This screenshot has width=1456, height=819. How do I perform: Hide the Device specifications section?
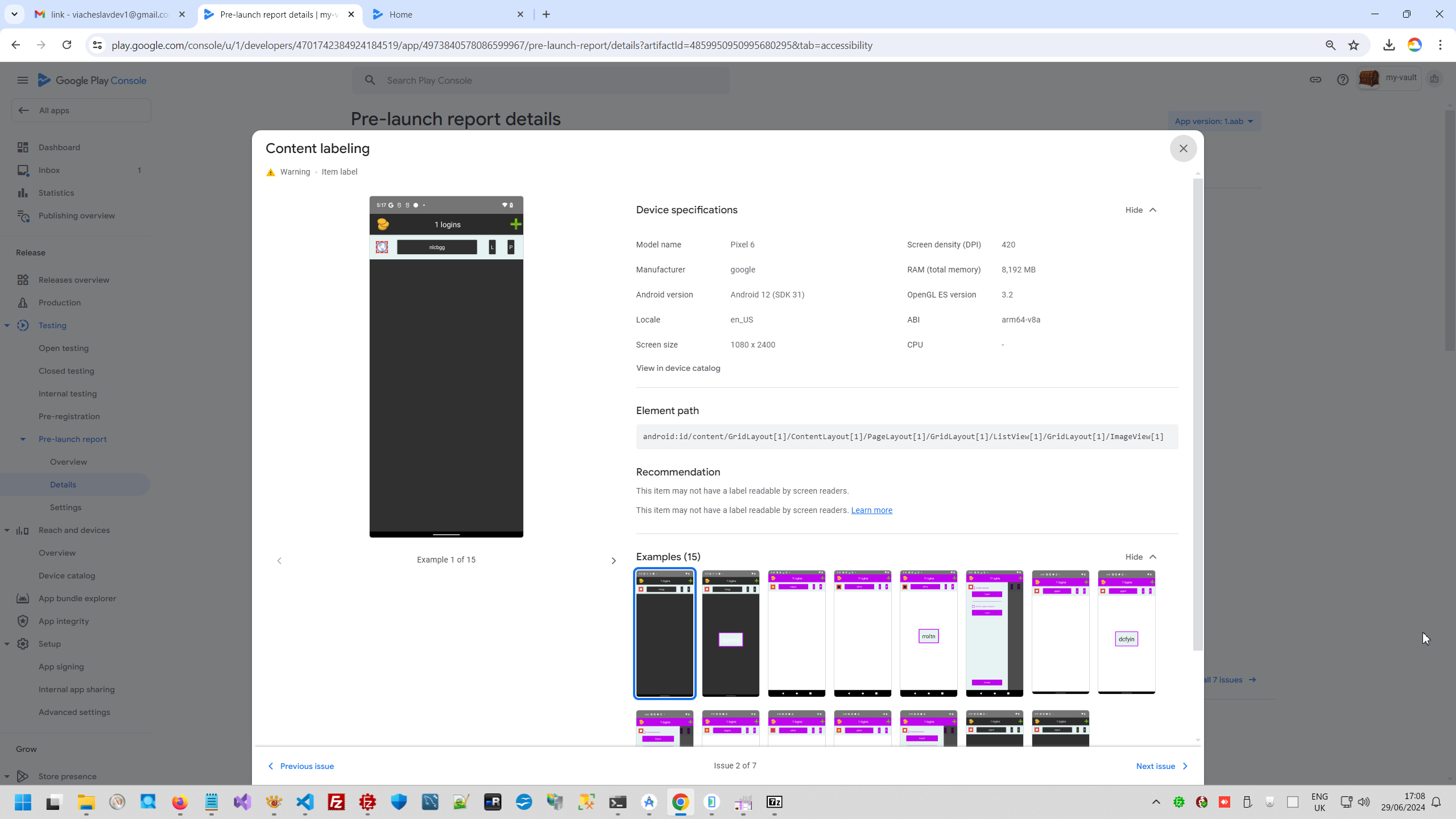tap(1140, 210)
